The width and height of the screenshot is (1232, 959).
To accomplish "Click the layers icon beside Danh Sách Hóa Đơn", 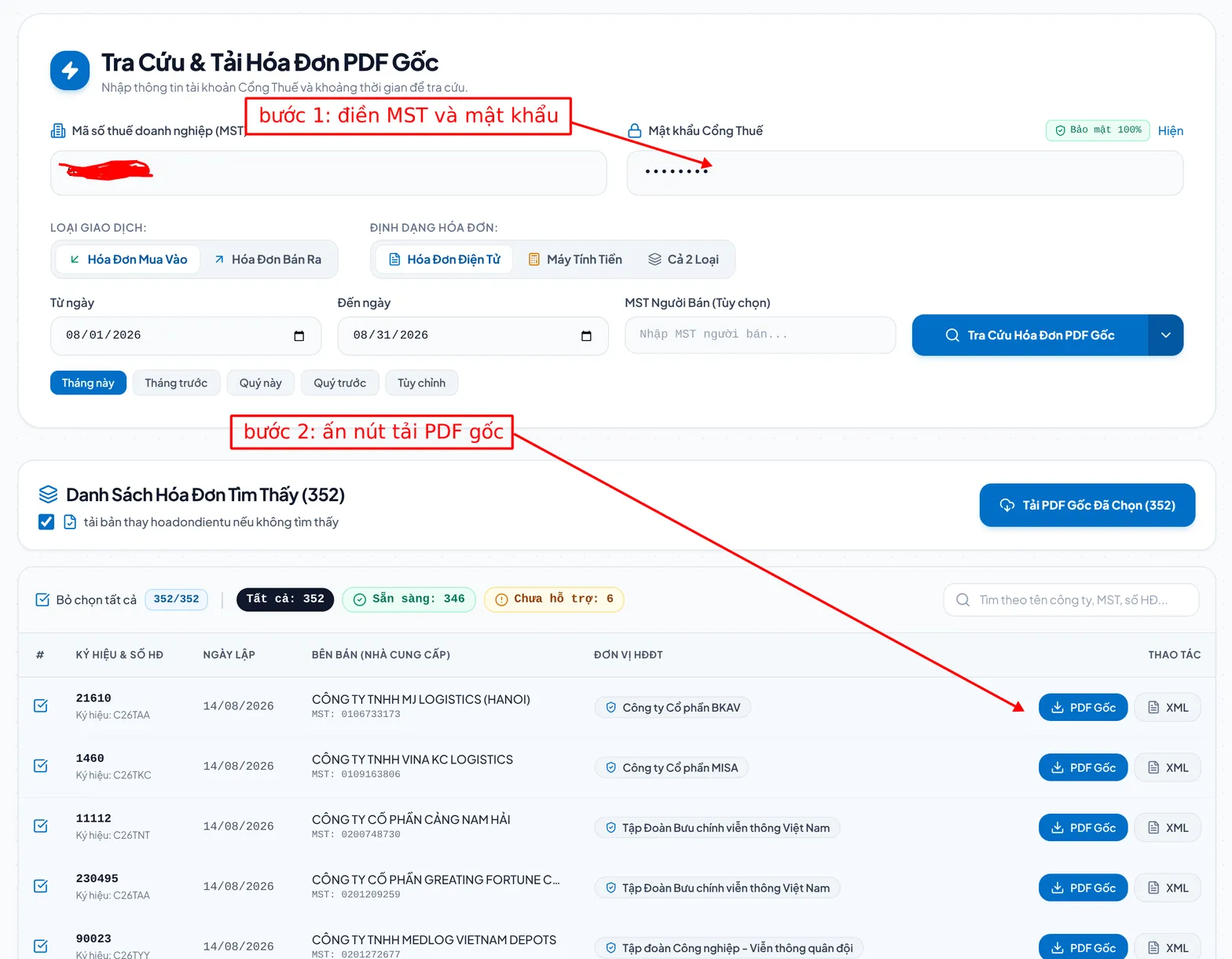I will click(x=48, y=494).
